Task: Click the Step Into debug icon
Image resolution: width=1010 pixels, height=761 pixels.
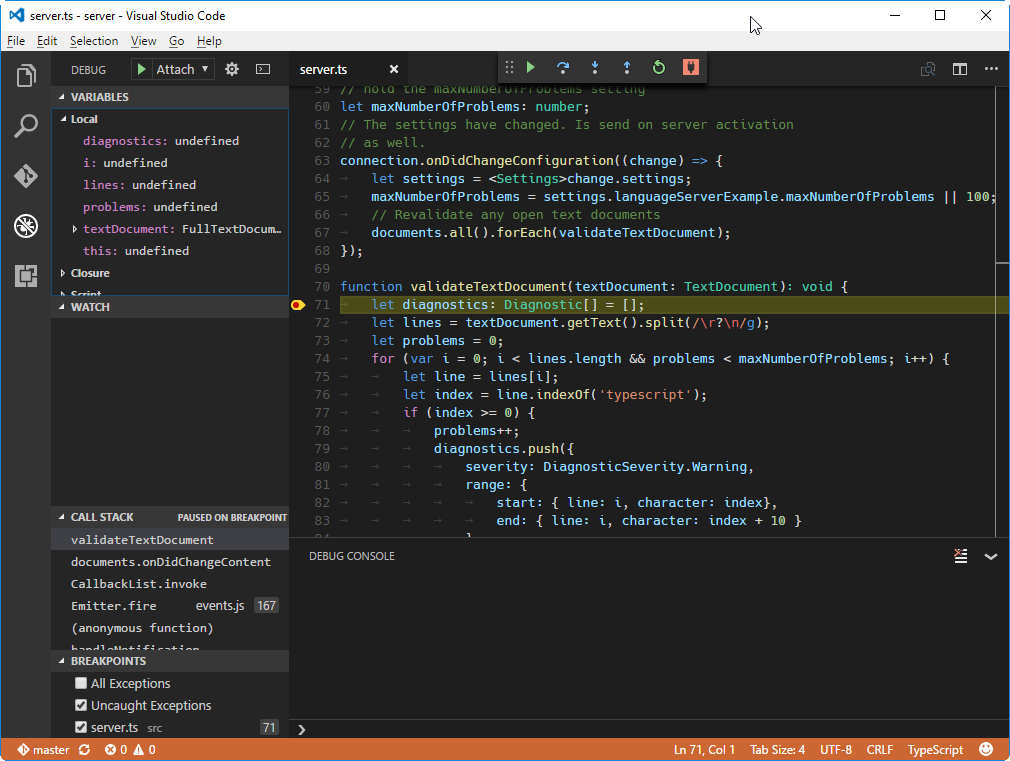Action: [x=595, y=67]
